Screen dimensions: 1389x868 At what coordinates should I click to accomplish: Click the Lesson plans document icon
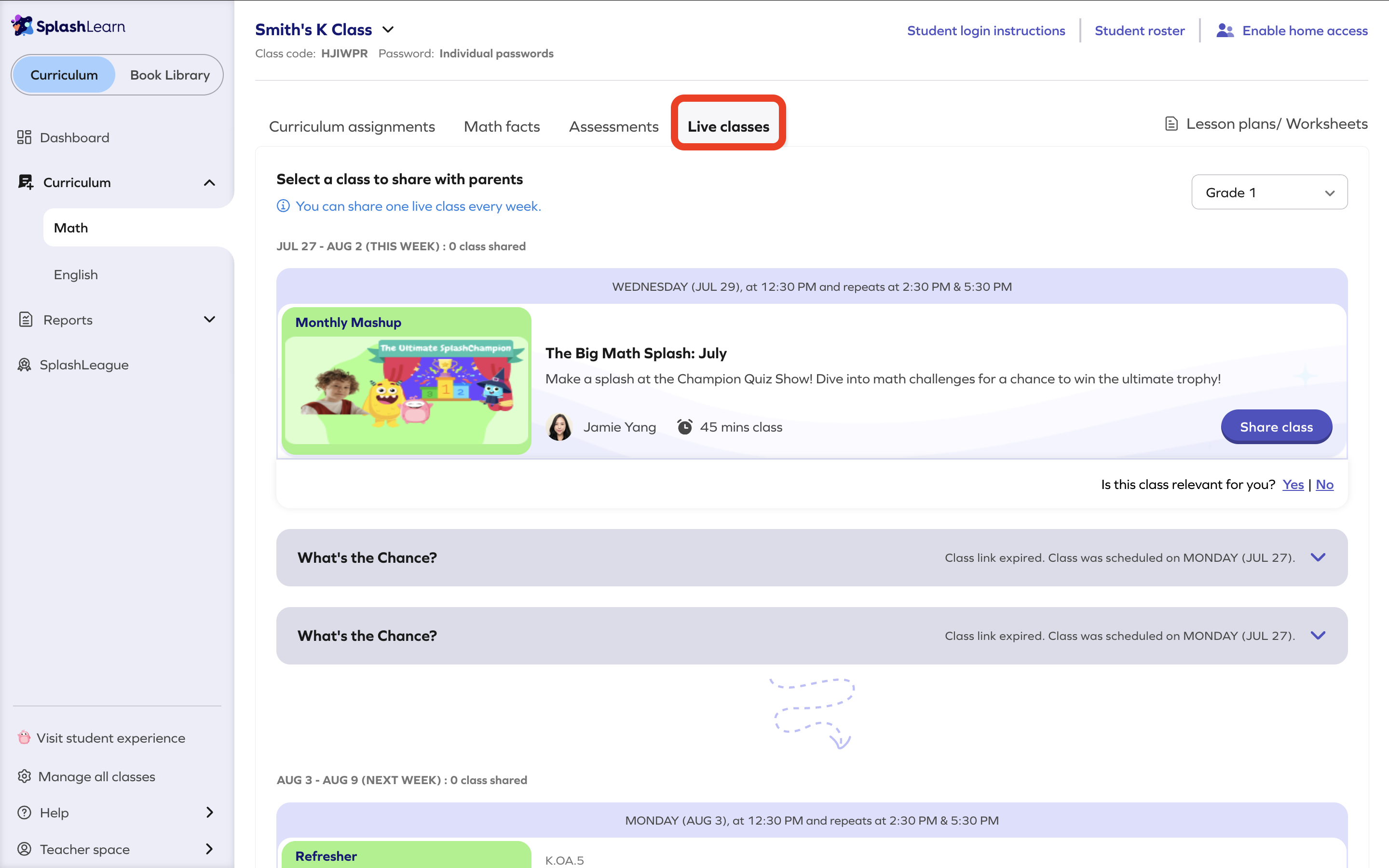[1171, 123]
